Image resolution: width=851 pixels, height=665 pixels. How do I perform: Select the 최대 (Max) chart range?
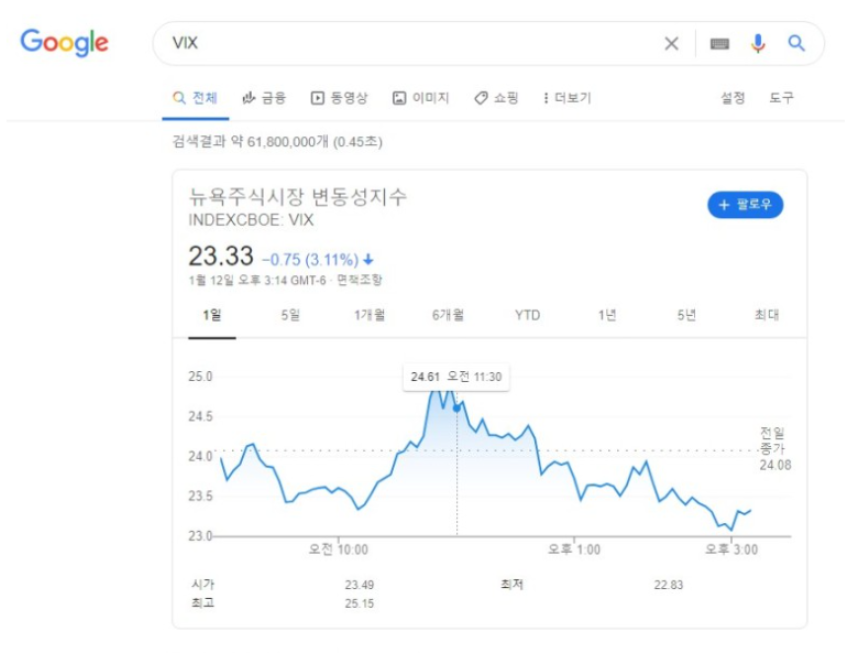[766, 315]
